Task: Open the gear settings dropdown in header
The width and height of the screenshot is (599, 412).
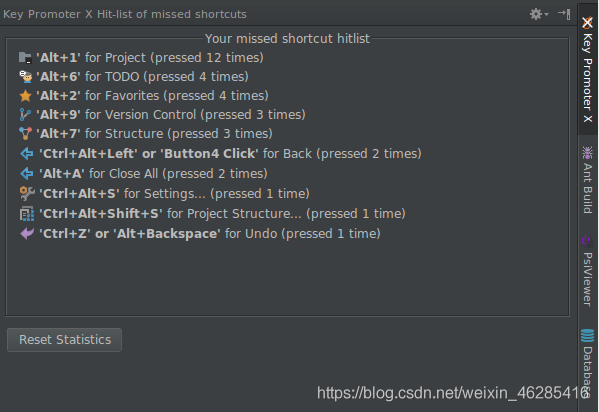Action: (x=539, y=15)
